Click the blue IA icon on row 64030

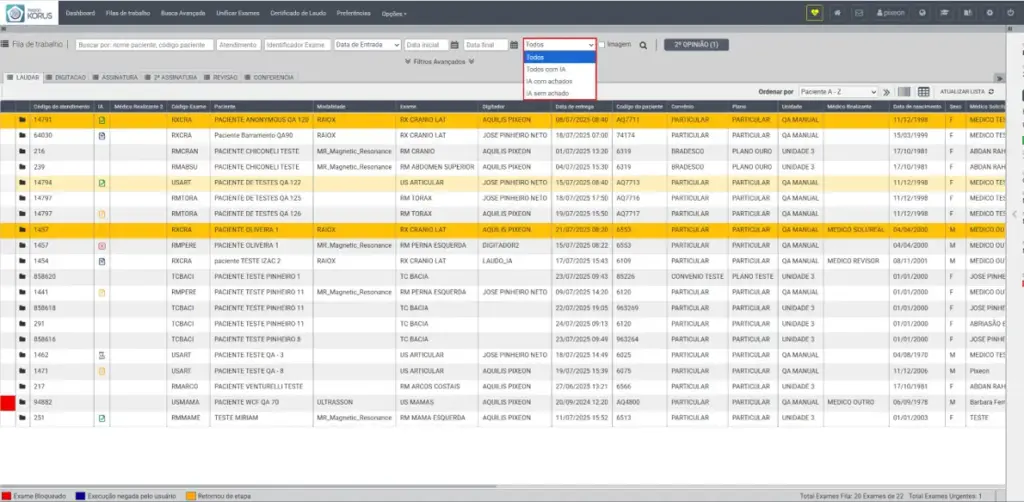pyautogui.click(x=101, y=136)
